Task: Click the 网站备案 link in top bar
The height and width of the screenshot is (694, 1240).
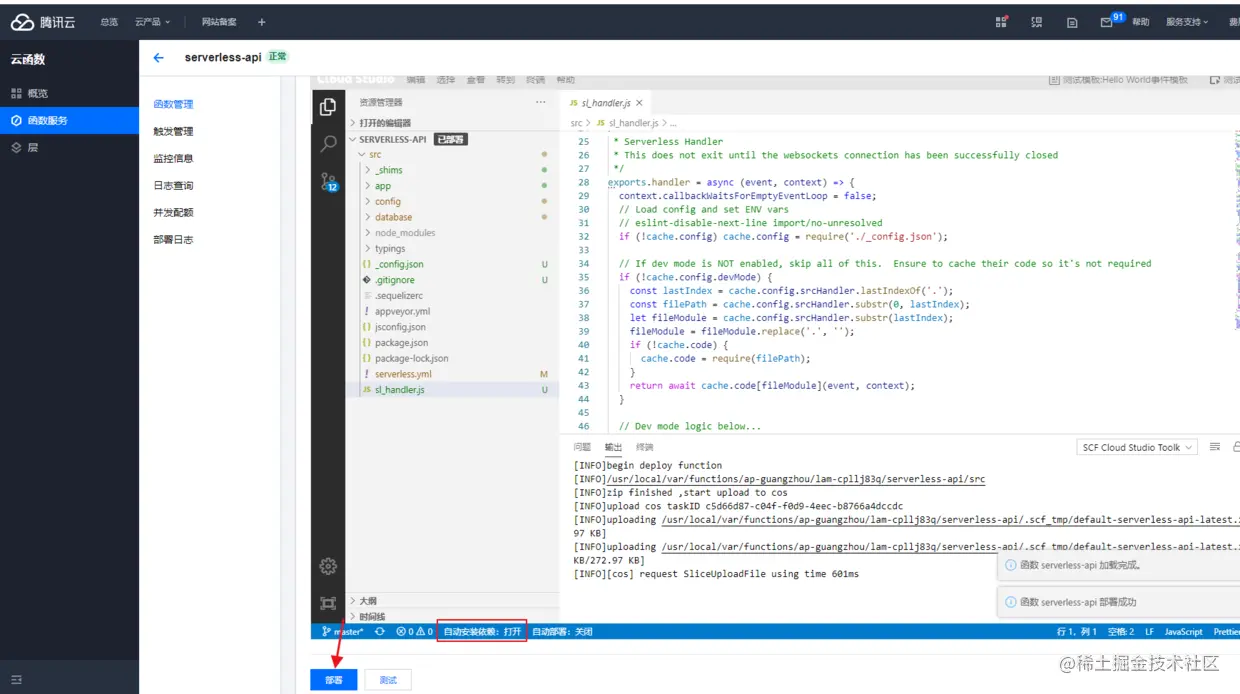Action: 219,22
